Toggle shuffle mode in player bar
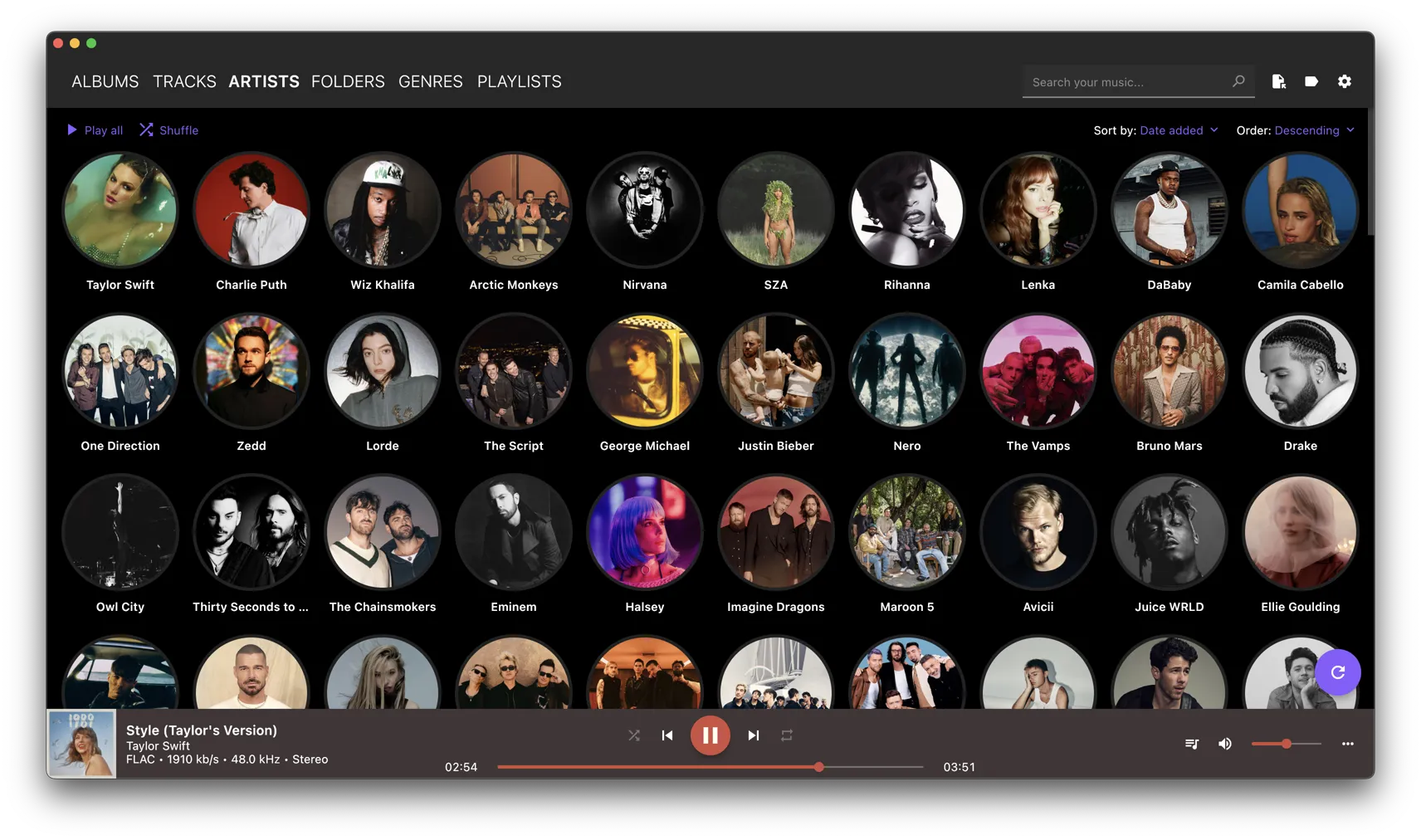1421x840 pixels. [634, 735]
